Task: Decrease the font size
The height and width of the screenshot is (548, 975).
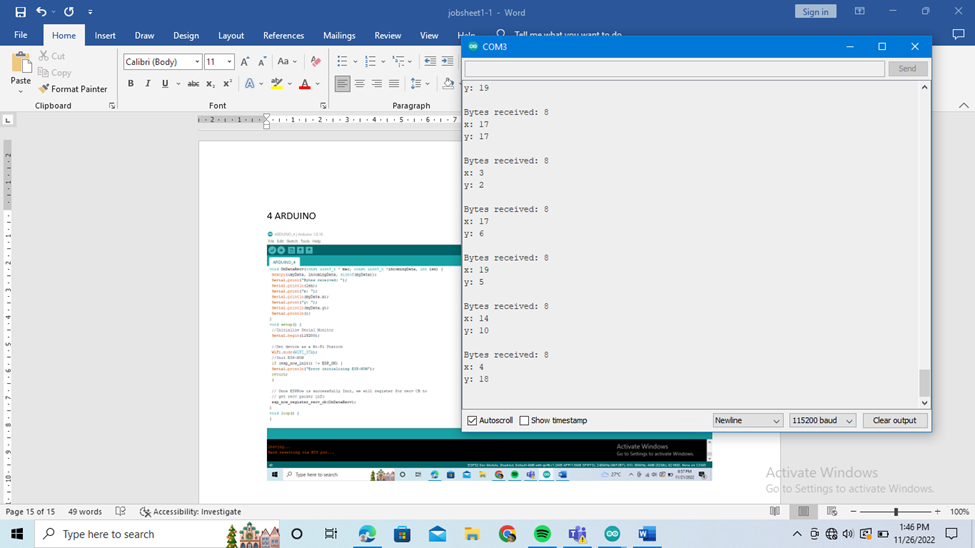Action: pyautogui.click(x=262, y=62)
